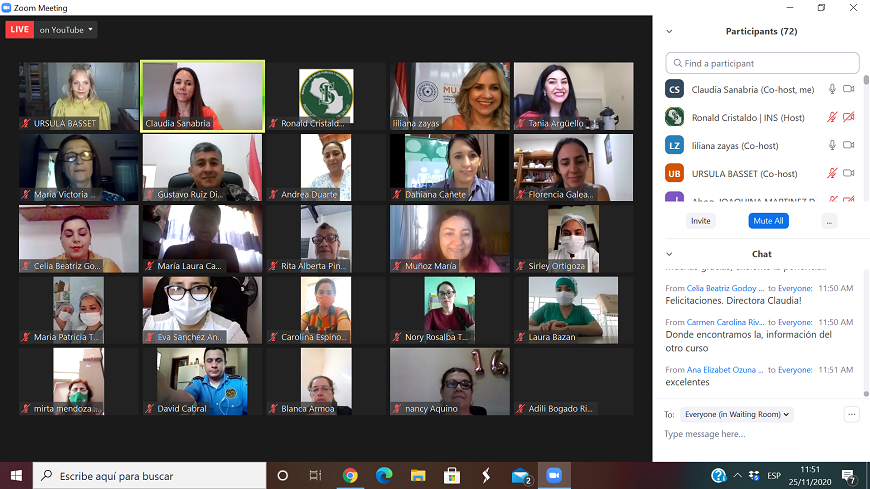Click URSULA BASSET's camera icon in list
870x489 pixels.
point(848,173)
